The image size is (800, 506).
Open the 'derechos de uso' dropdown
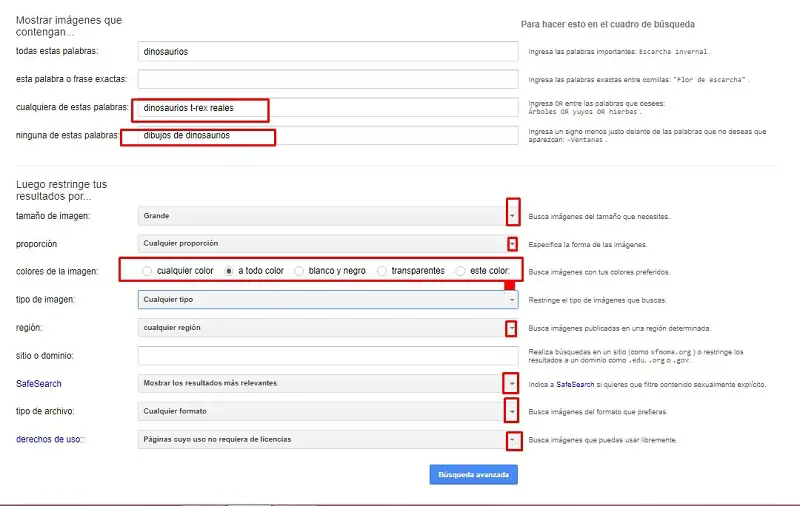[512, 439]
